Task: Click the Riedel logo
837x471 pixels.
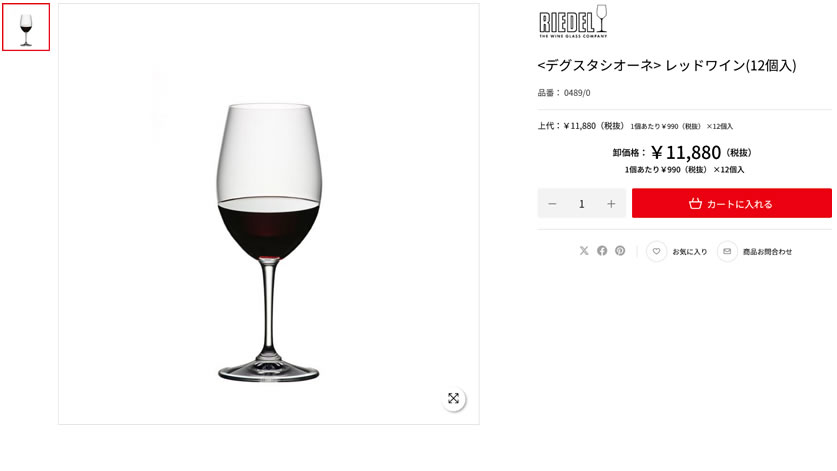Action: (x=573, y=21)
